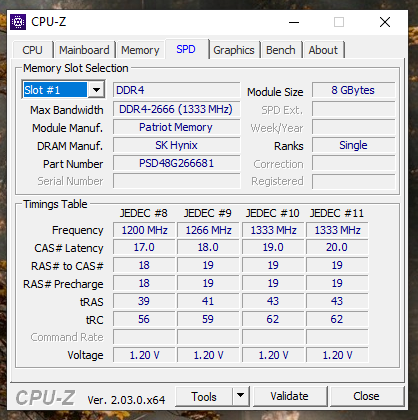The height and width of the screenshot is (420, 418).
Task: Minimize the CPU-Z window
Action: [294, 22]
